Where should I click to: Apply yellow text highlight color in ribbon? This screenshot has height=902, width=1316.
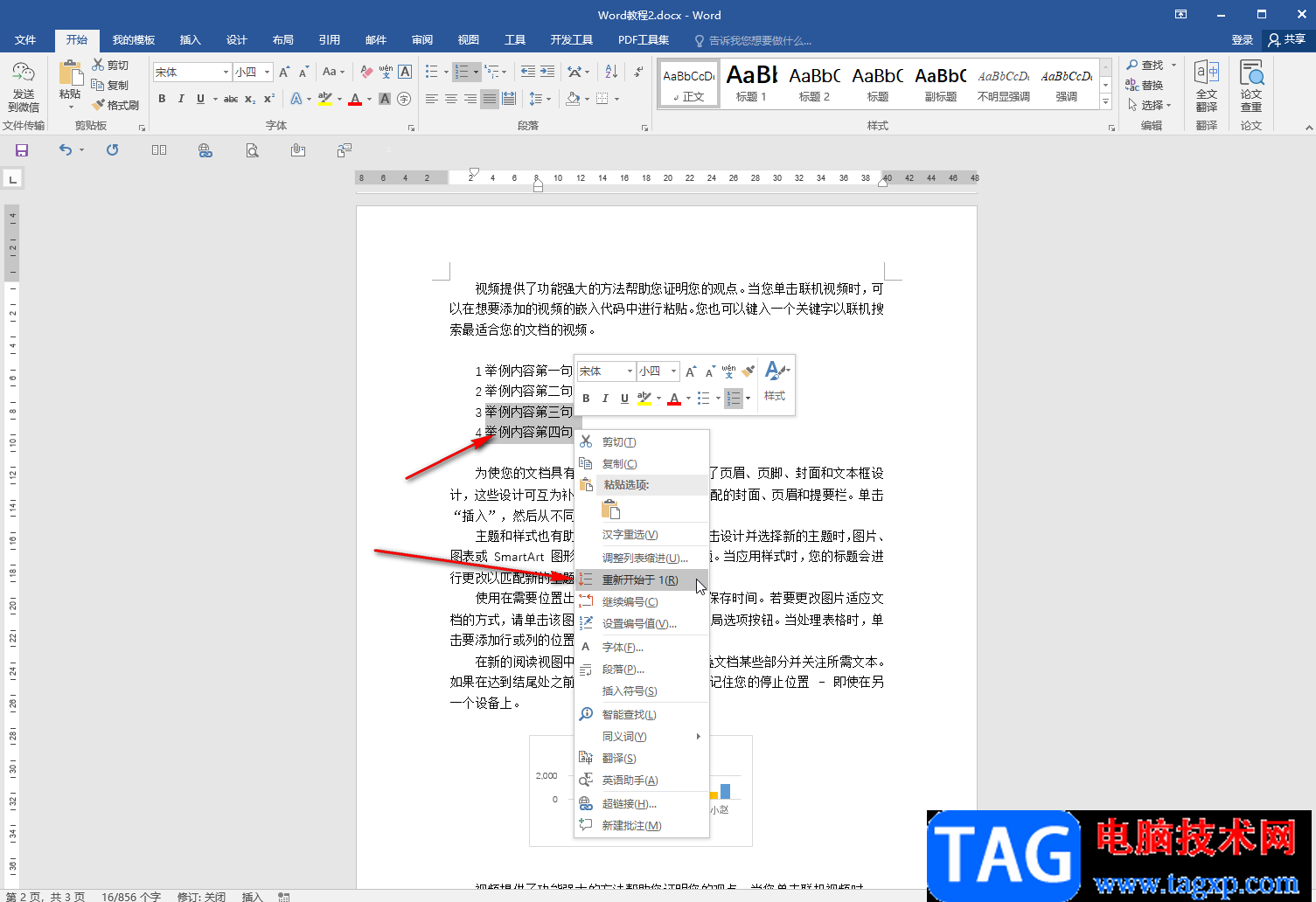[325, 99]
